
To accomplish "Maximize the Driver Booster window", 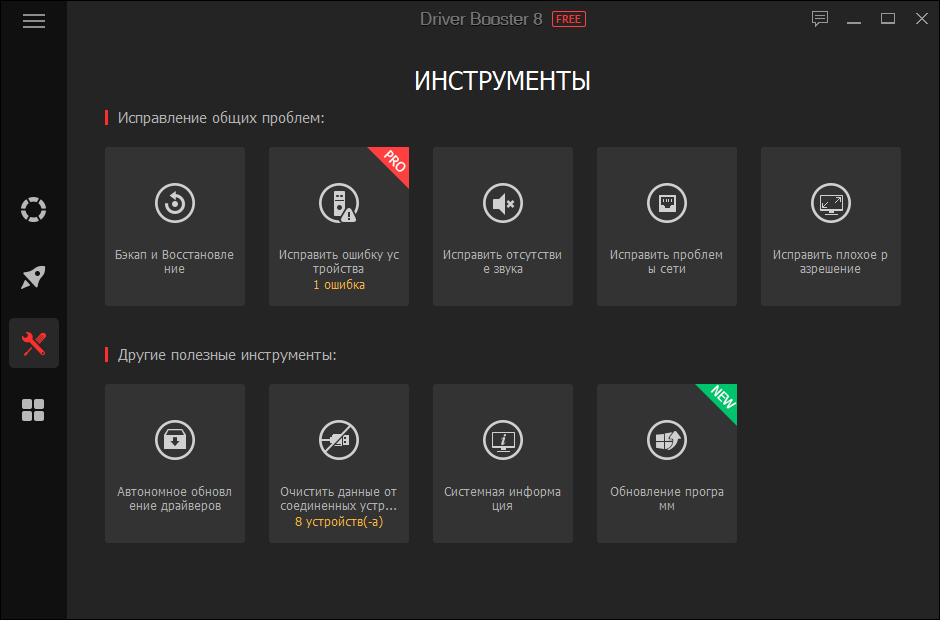I will coord(888,19).
